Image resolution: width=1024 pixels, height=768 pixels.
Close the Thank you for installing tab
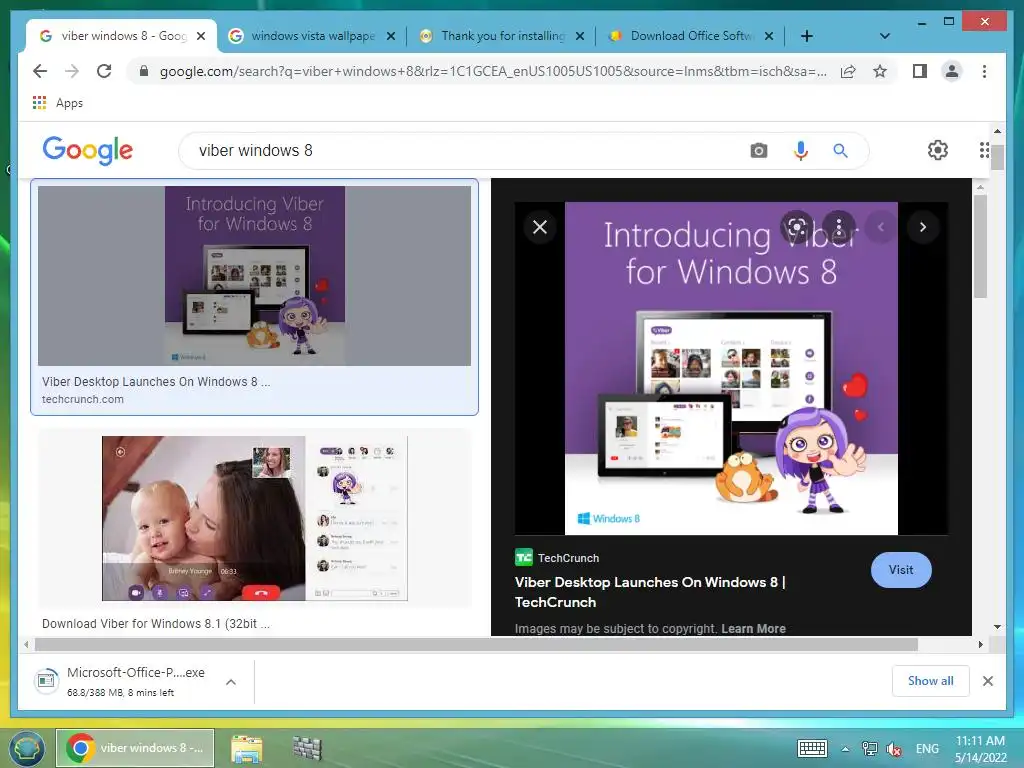(580, 36)
